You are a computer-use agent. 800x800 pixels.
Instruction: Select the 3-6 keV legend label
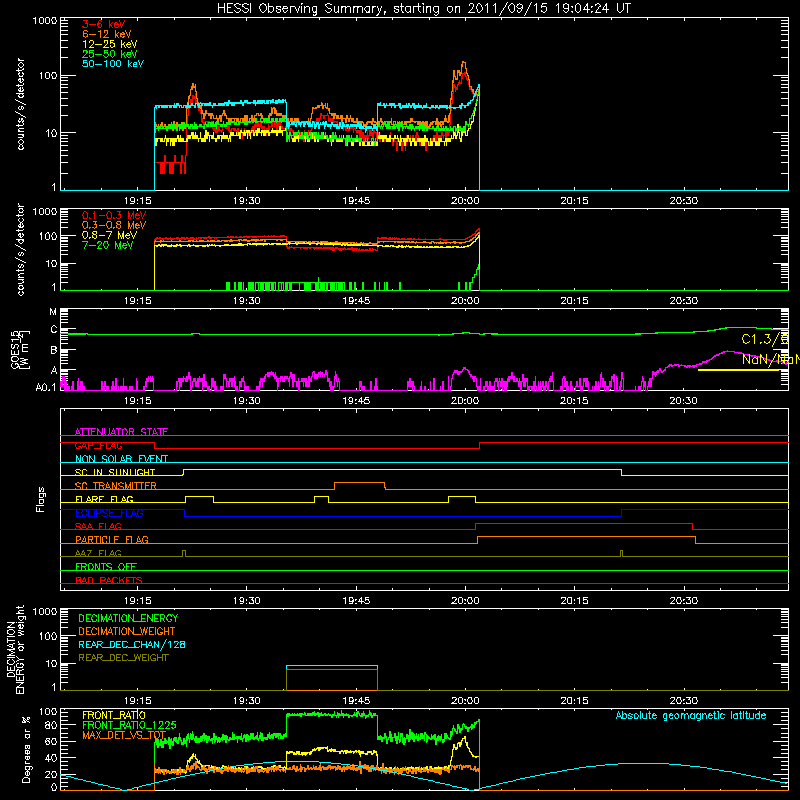[x=104, y=24]
